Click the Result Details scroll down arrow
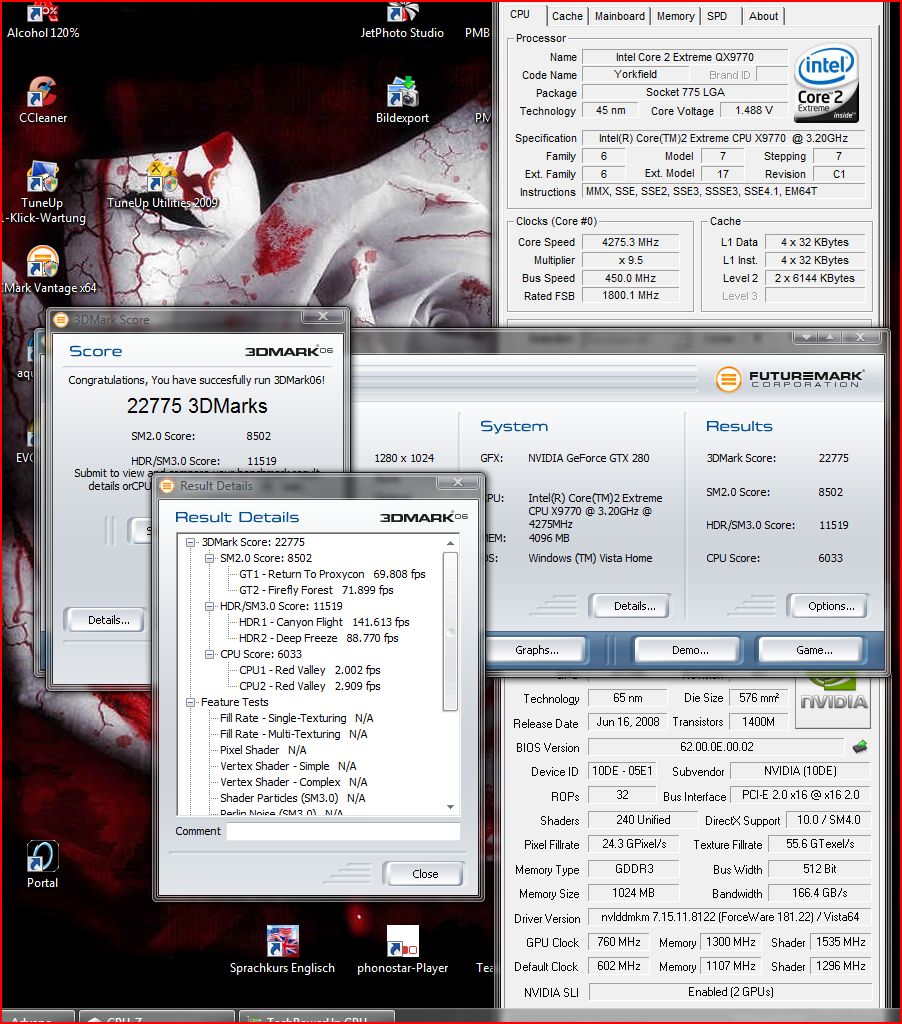The height and width of the screenshot is (1024, 902). point(450,807)
